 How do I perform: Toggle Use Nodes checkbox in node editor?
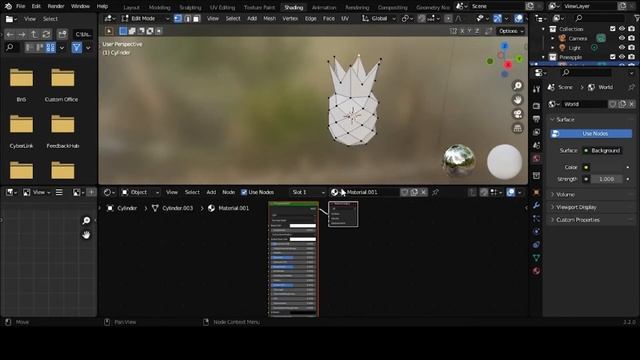(244, 192)
